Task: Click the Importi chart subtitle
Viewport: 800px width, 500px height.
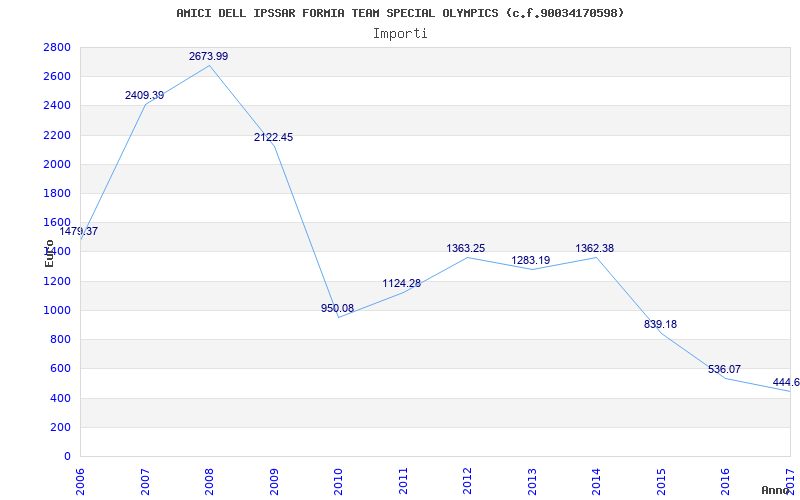Action: click(400, 34)
